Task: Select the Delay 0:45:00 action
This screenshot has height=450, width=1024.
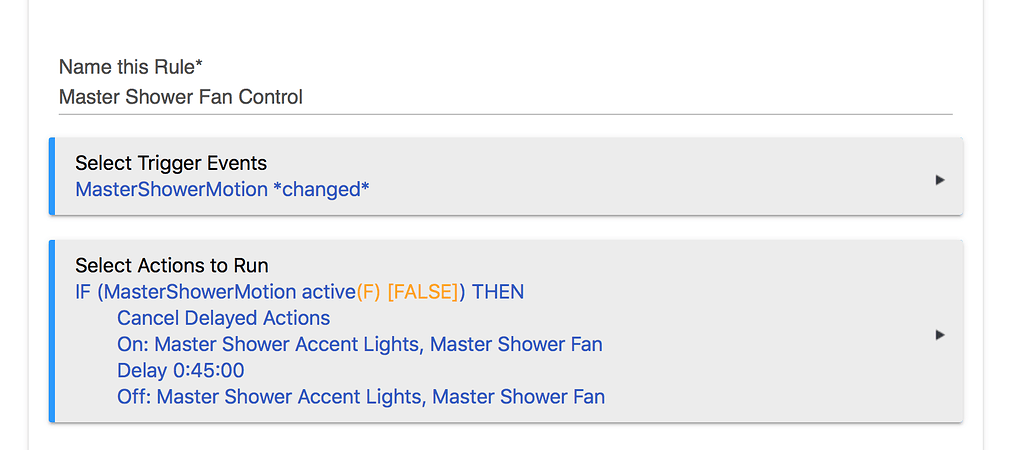Action: (181, 370)
